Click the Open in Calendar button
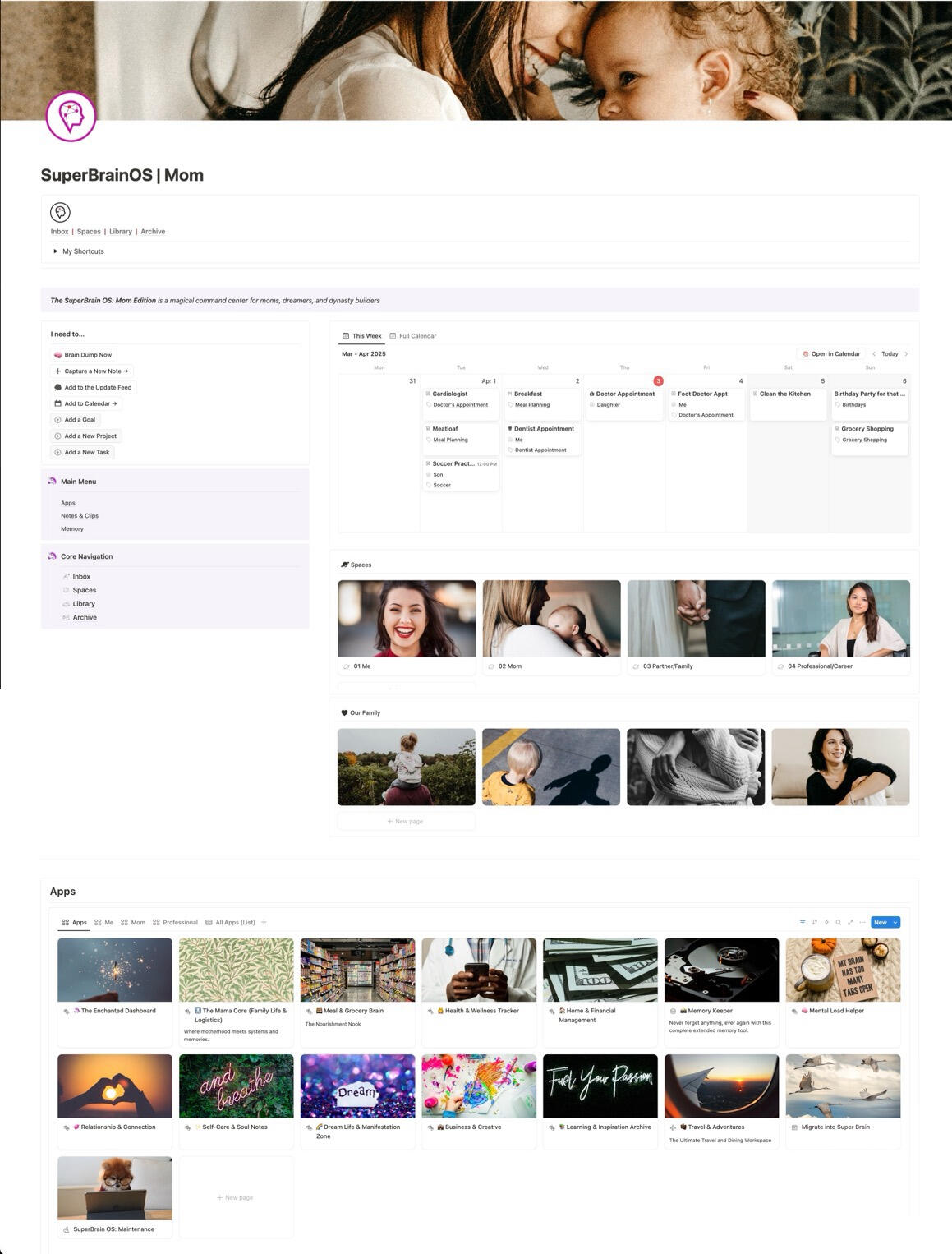 (x=830, y=354)
